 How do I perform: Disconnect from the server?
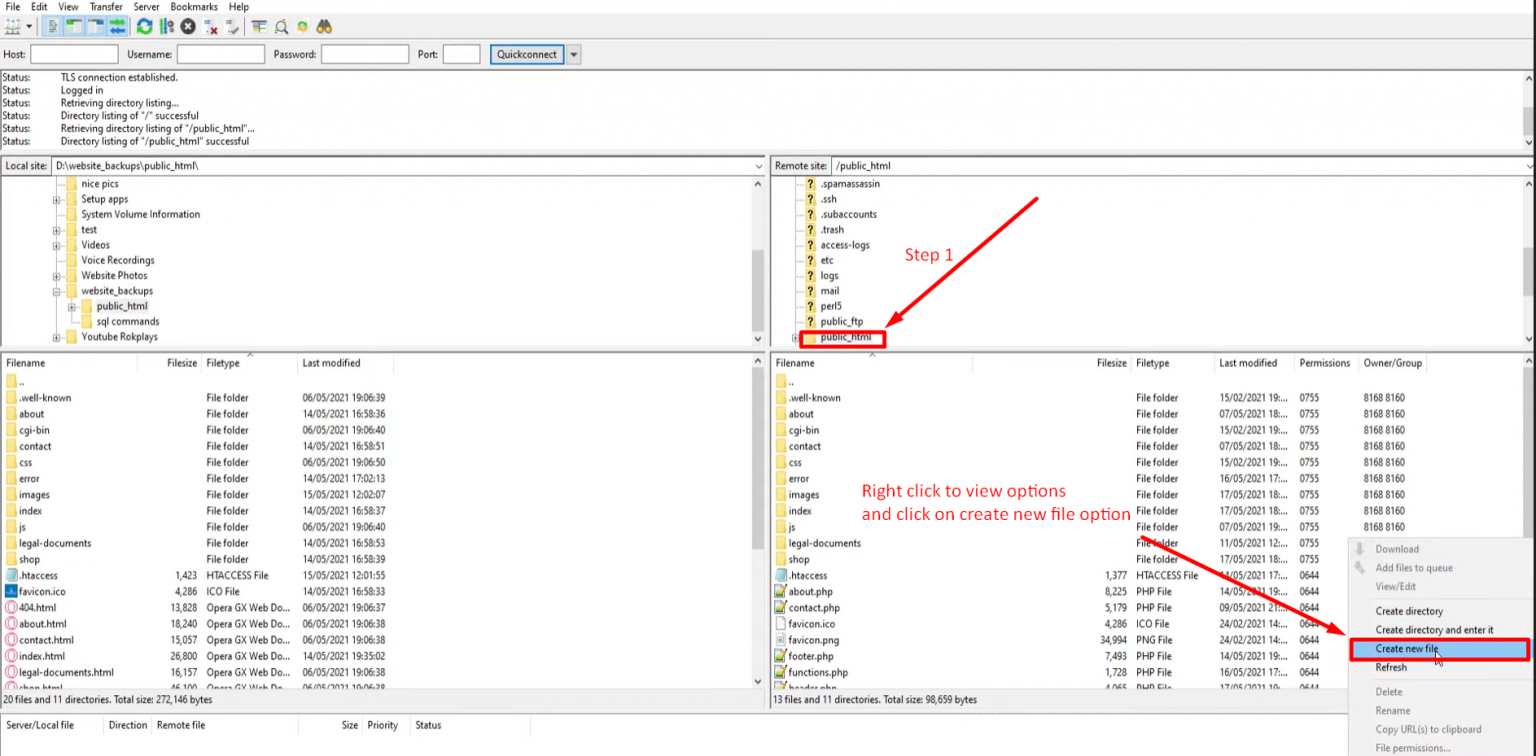[x=210, y=27]
